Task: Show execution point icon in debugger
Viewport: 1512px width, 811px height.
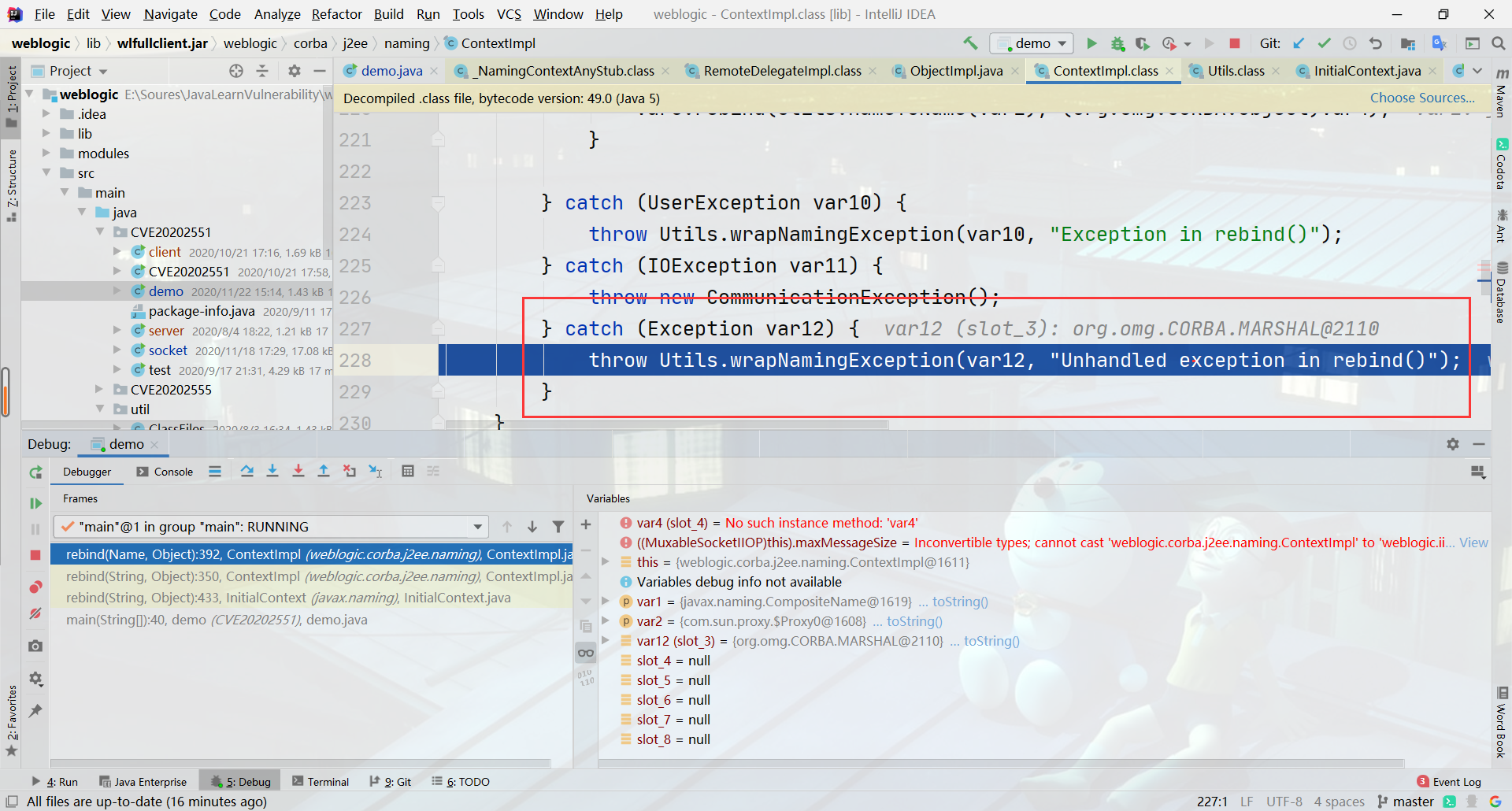Action: (x=214, y=471)
